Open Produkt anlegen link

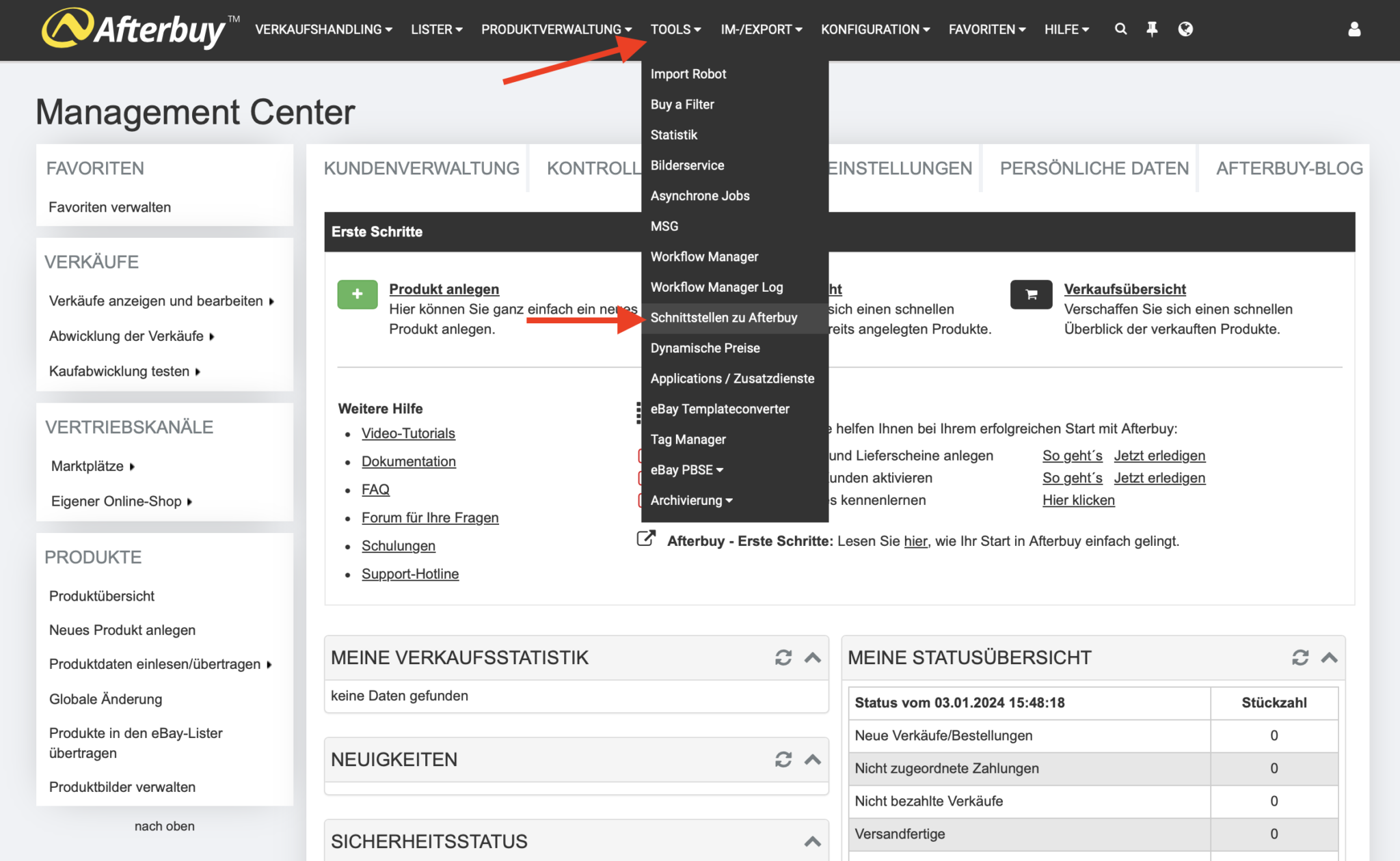coord(444,289)
